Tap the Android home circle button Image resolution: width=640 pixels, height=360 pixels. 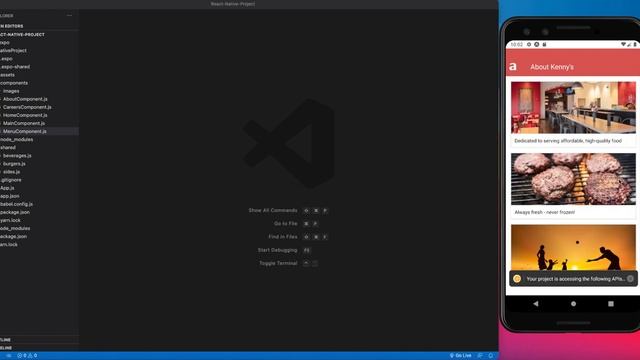pos(573,304)
